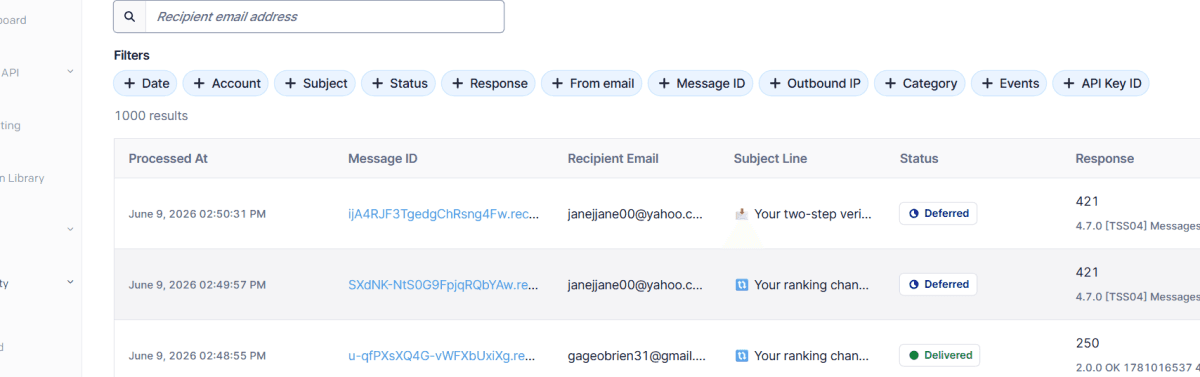
Task: Click the search magnifier icon
Action: (129, 16)
